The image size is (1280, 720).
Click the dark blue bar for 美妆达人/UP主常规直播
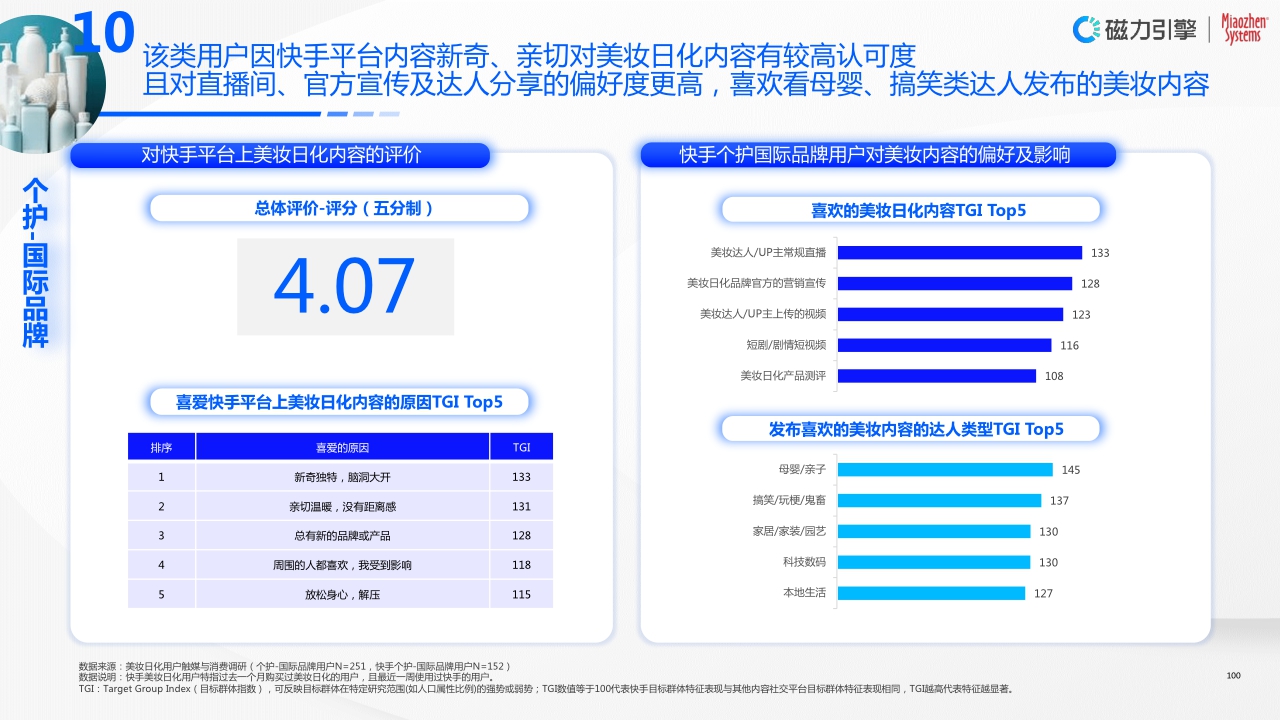coord(960,253)
